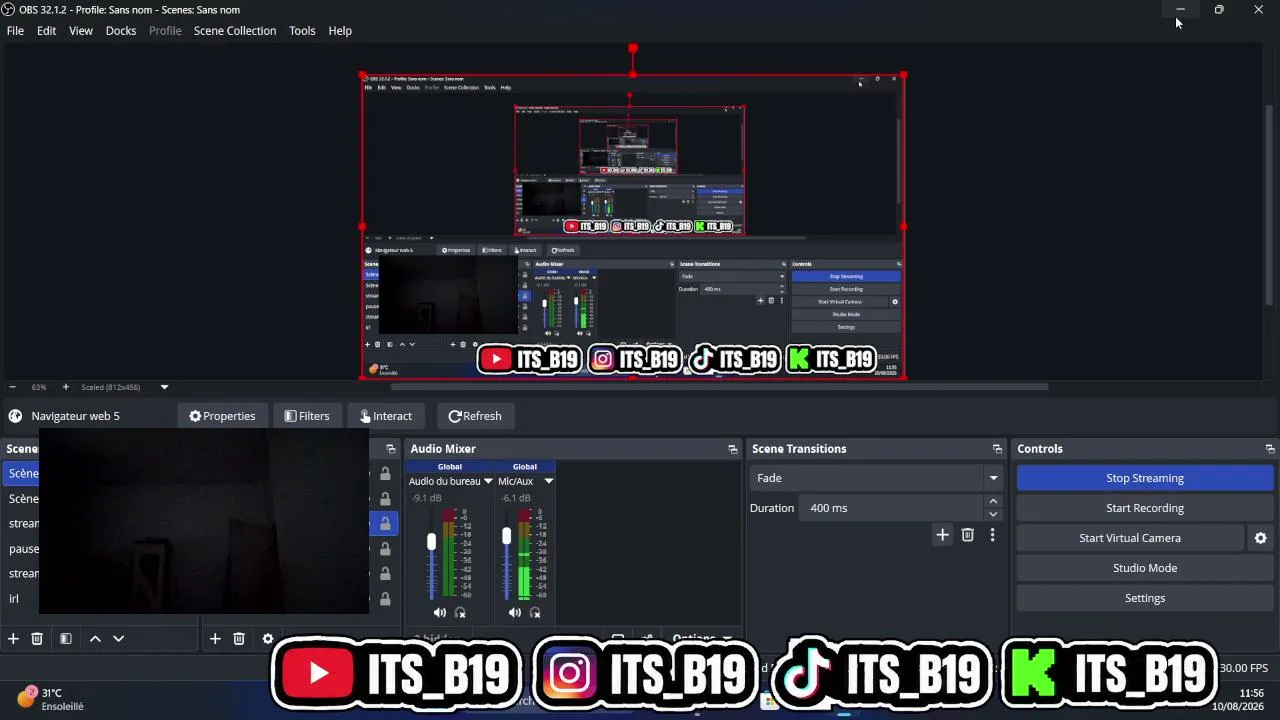
Task: Open the File menu
Action: 15,31
